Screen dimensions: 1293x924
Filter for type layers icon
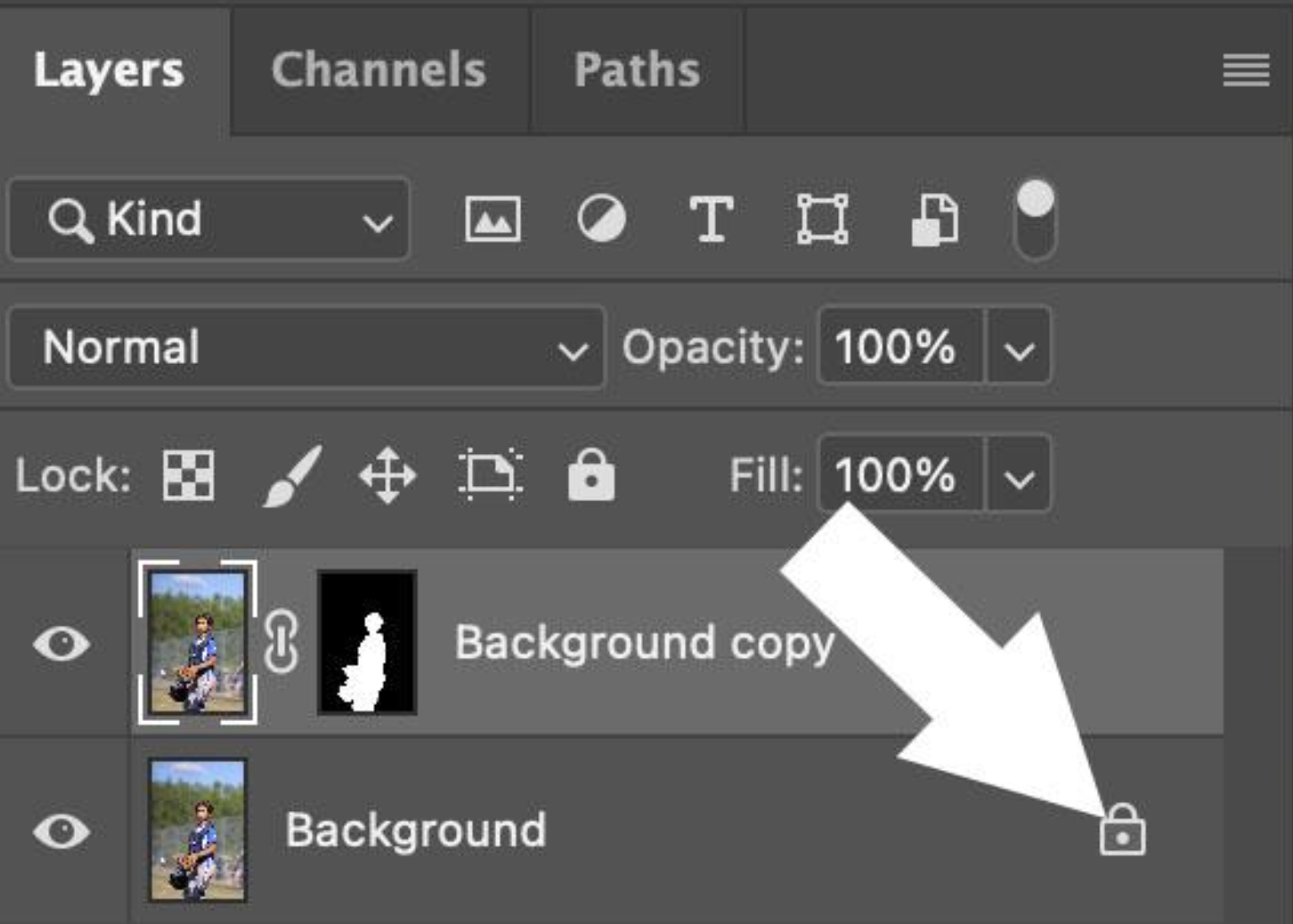click(x=711, y=219)
